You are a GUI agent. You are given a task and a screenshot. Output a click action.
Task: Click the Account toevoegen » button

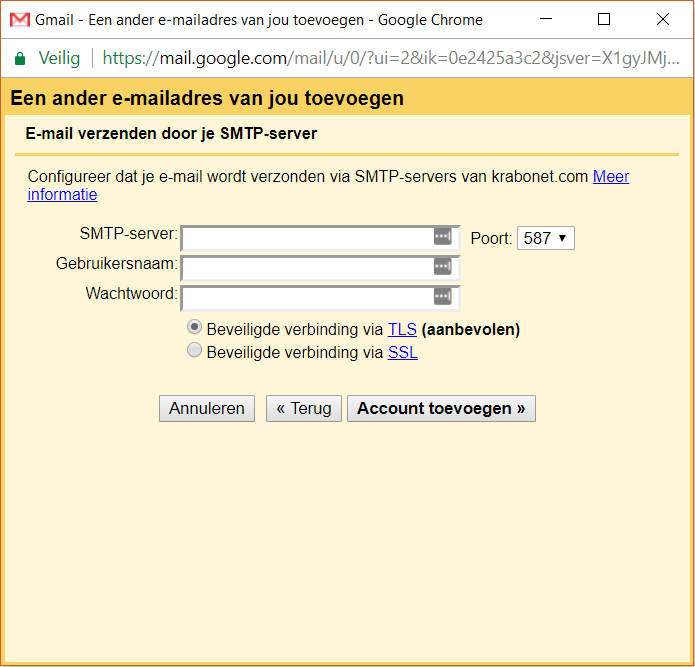[x=441, y=409]
